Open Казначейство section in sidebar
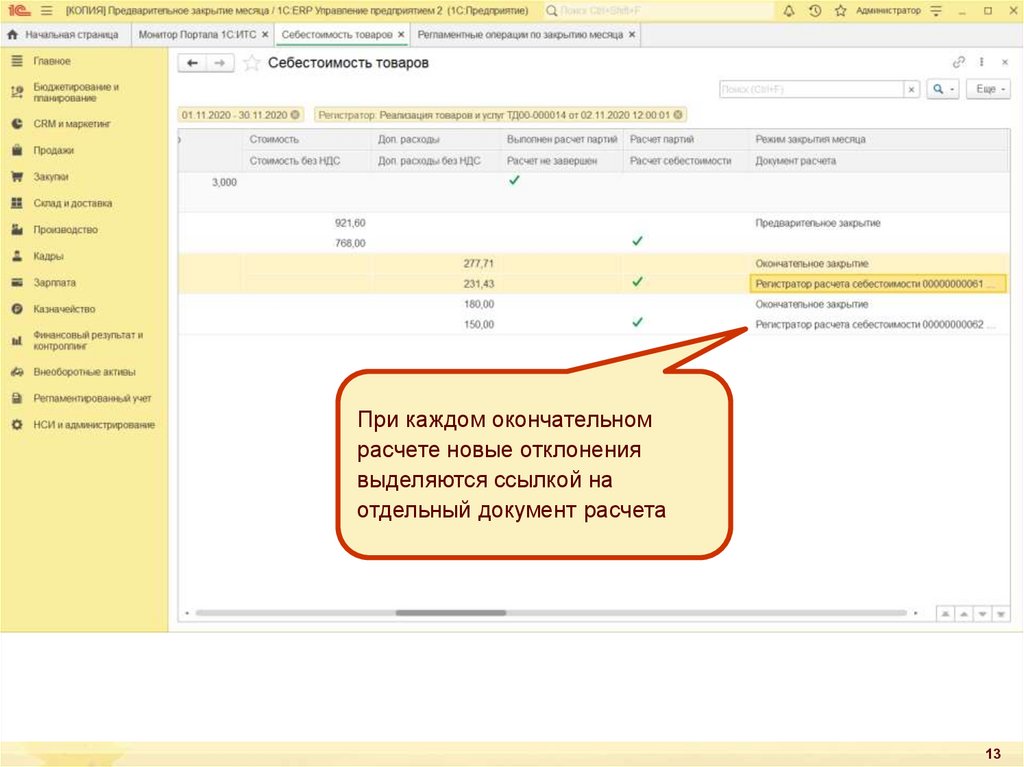Viewport: 1024px width, 767px height. (x=64, y=310)
